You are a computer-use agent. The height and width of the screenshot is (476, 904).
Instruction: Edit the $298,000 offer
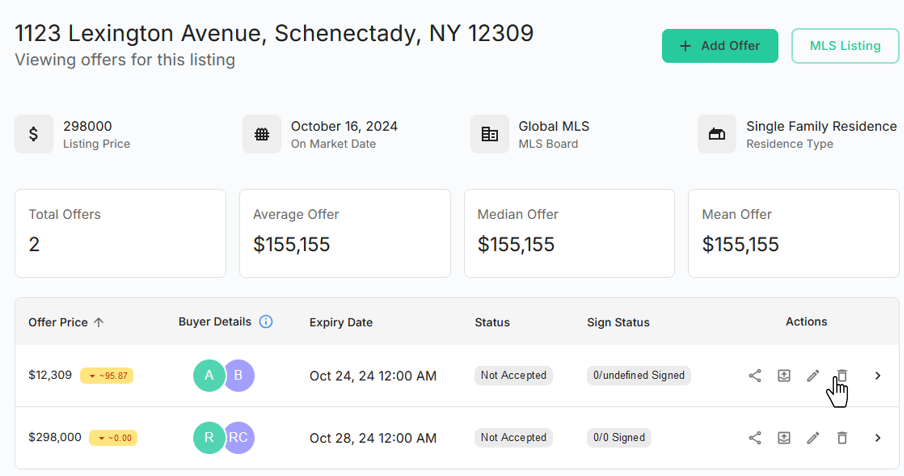tap(813, 438)
